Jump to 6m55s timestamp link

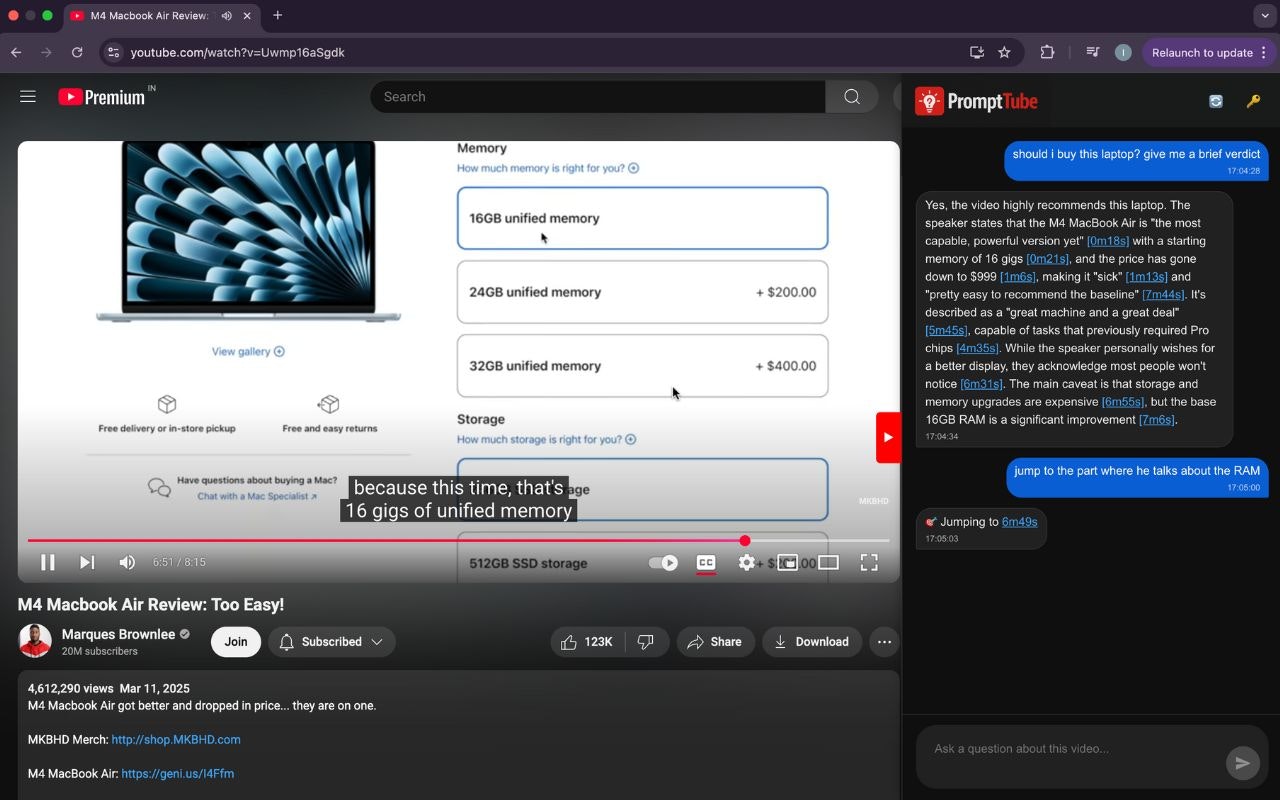(1122, 403)
